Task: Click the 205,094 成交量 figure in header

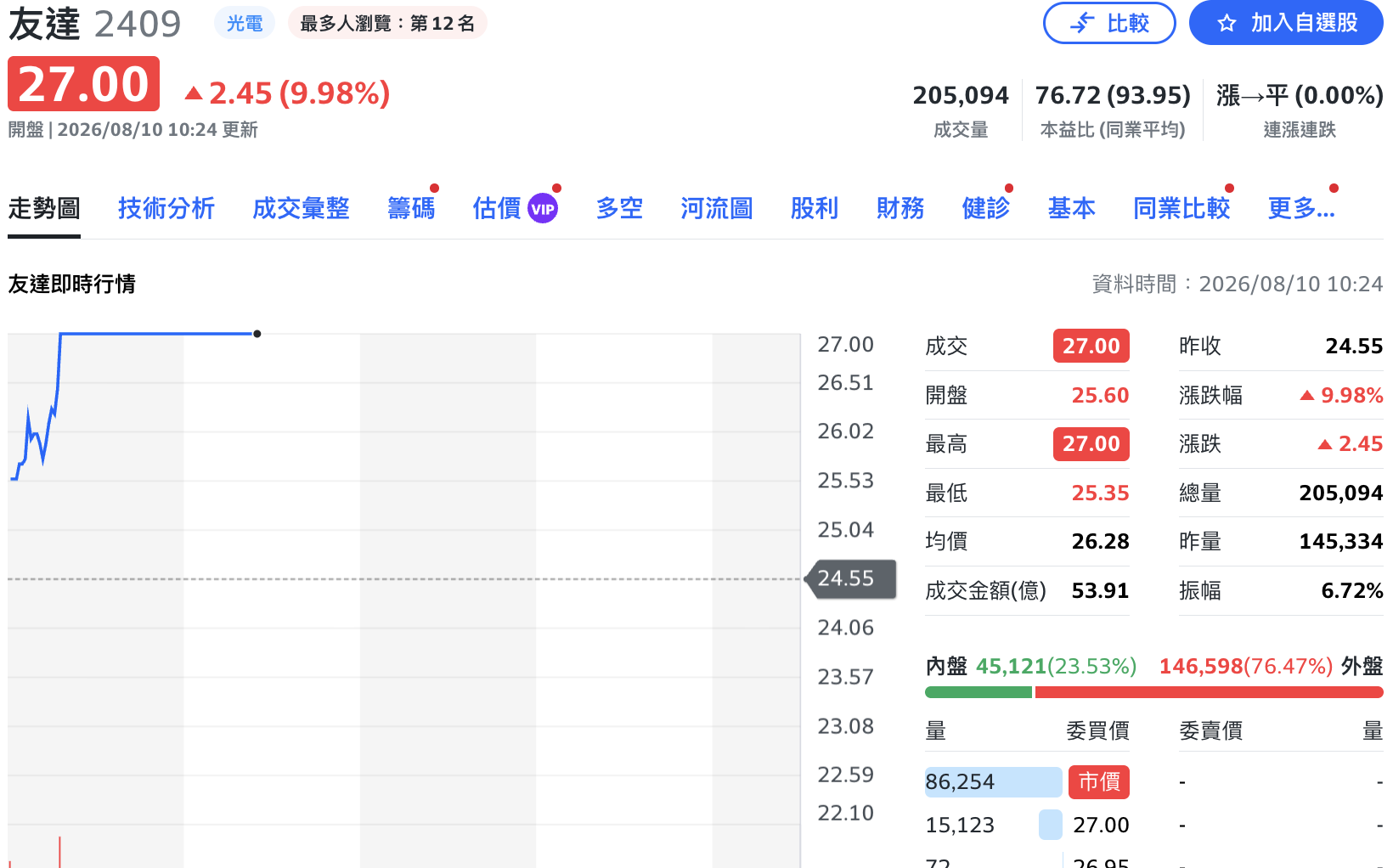Action: [961, 95]
